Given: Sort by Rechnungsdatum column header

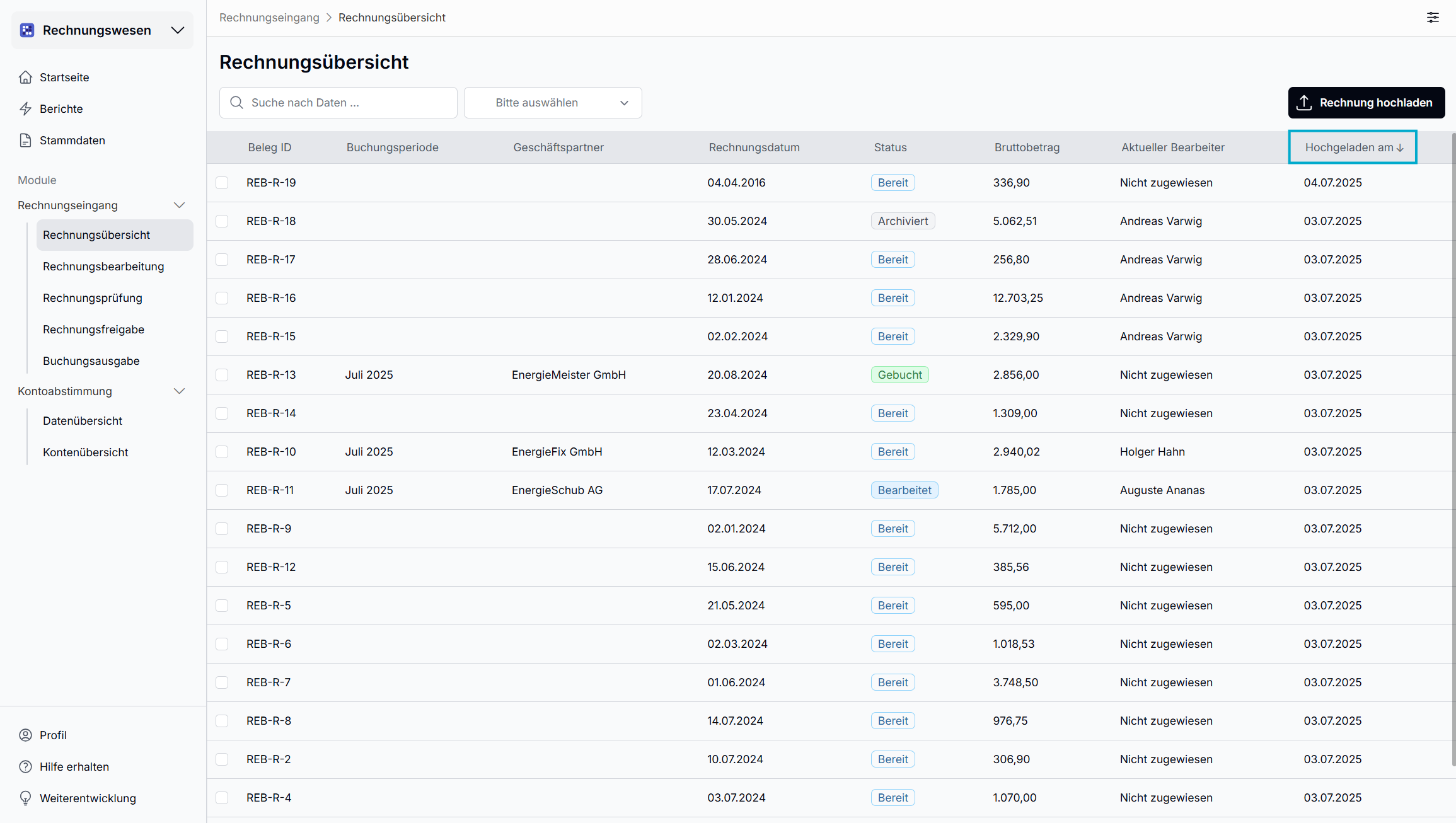Looking at the screenshot, I should (754, 147).
